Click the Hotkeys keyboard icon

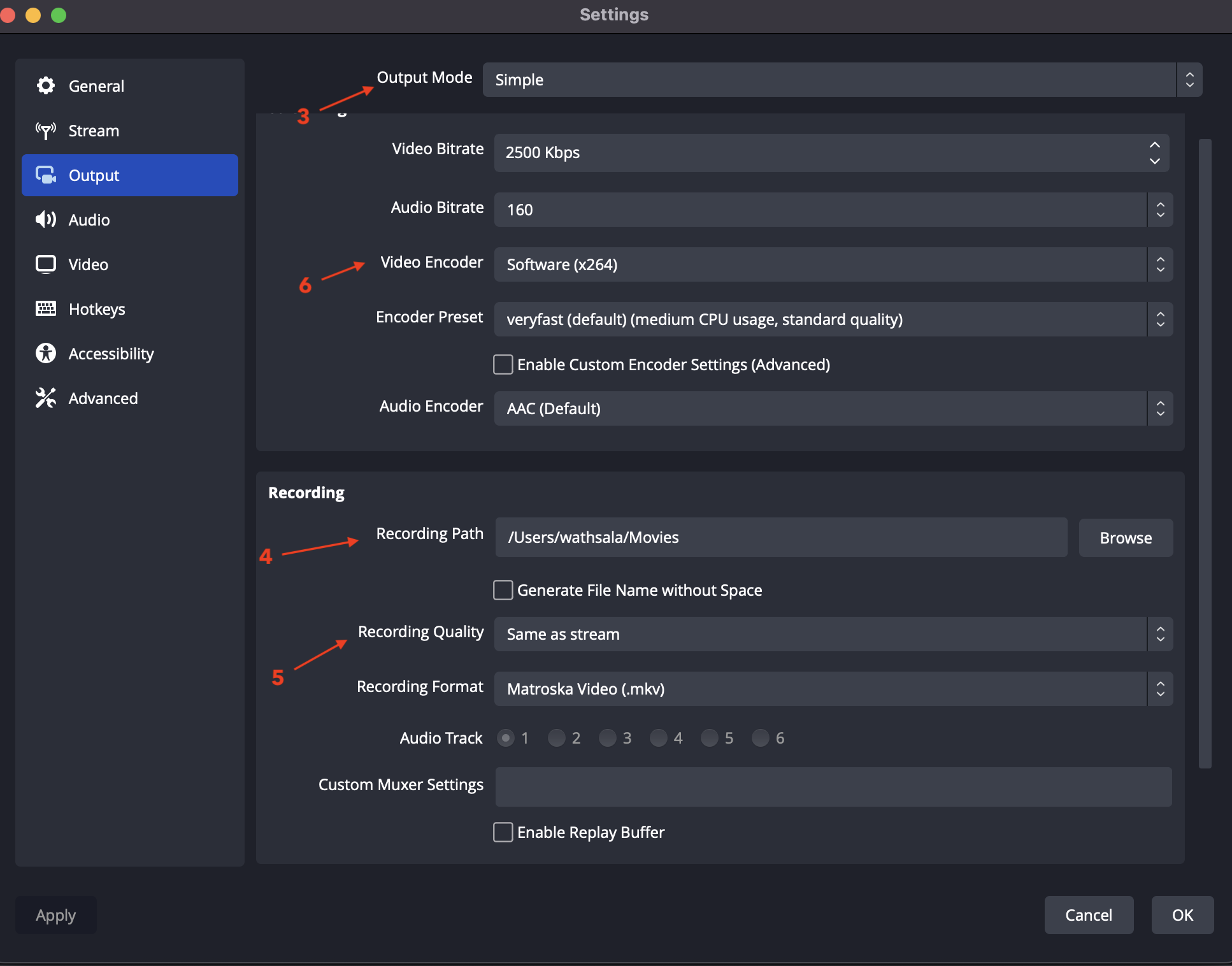[46, 309]
